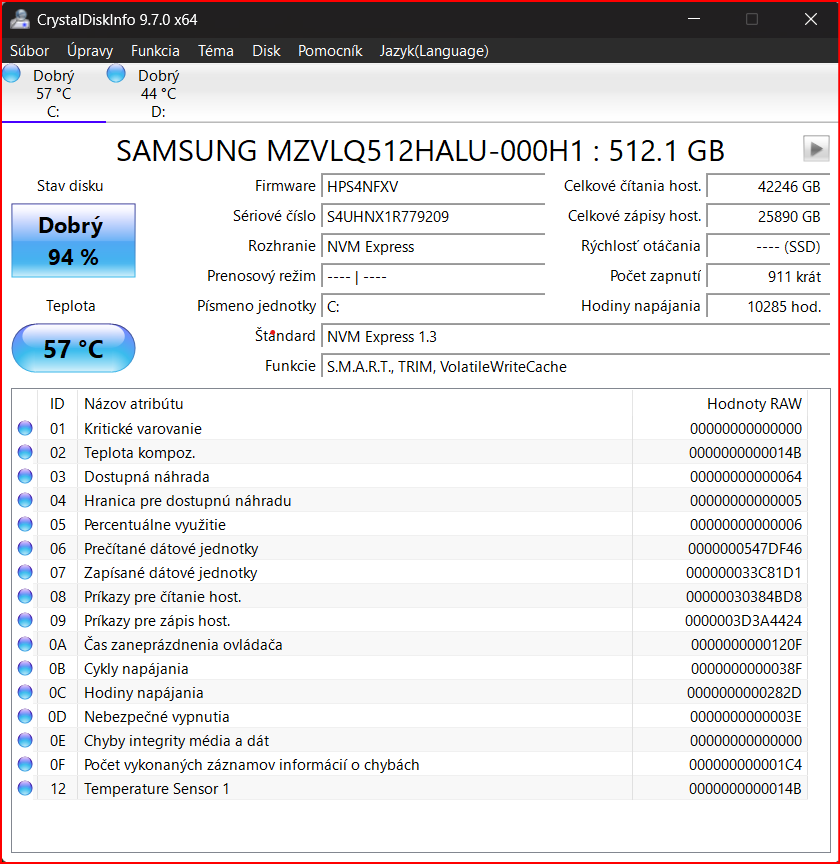Open the Pomocník menu
This screenshot has width=840, height=864.
330,50
